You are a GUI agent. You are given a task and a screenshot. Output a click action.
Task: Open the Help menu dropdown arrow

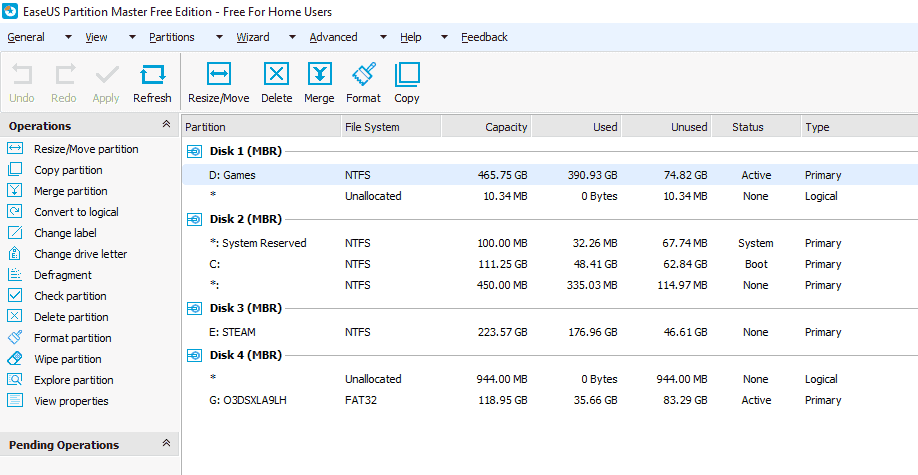(x=444, y=37)
